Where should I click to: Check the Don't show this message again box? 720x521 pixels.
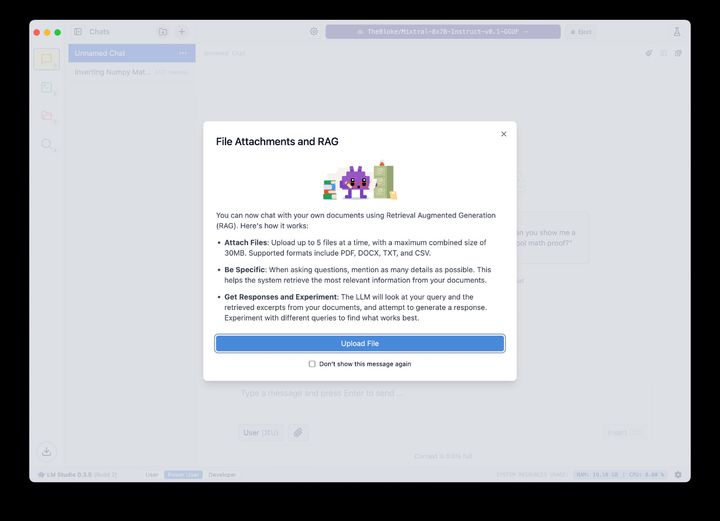pos(312,364)
